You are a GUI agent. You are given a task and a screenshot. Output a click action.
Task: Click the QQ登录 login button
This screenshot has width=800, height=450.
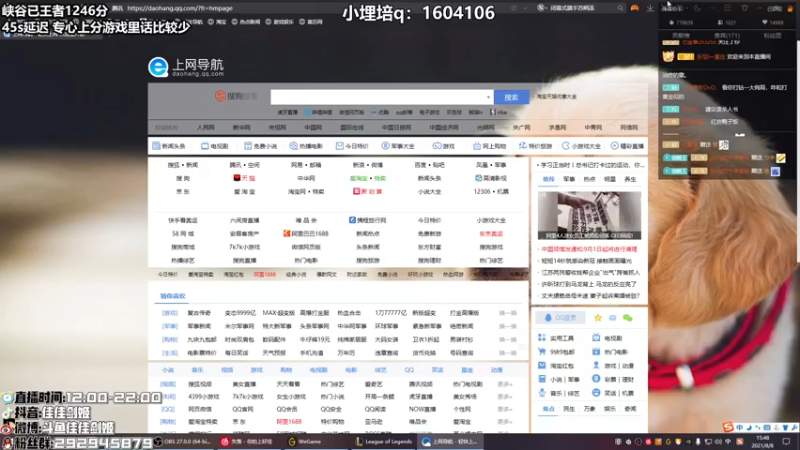tap(560, 318)
